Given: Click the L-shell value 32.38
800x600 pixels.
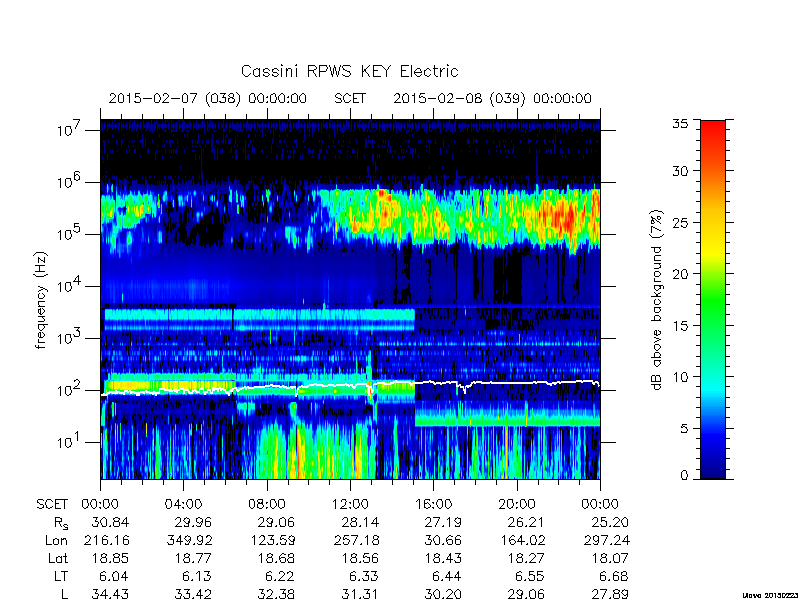Looking at the screenshot, I should coord(277,594).
